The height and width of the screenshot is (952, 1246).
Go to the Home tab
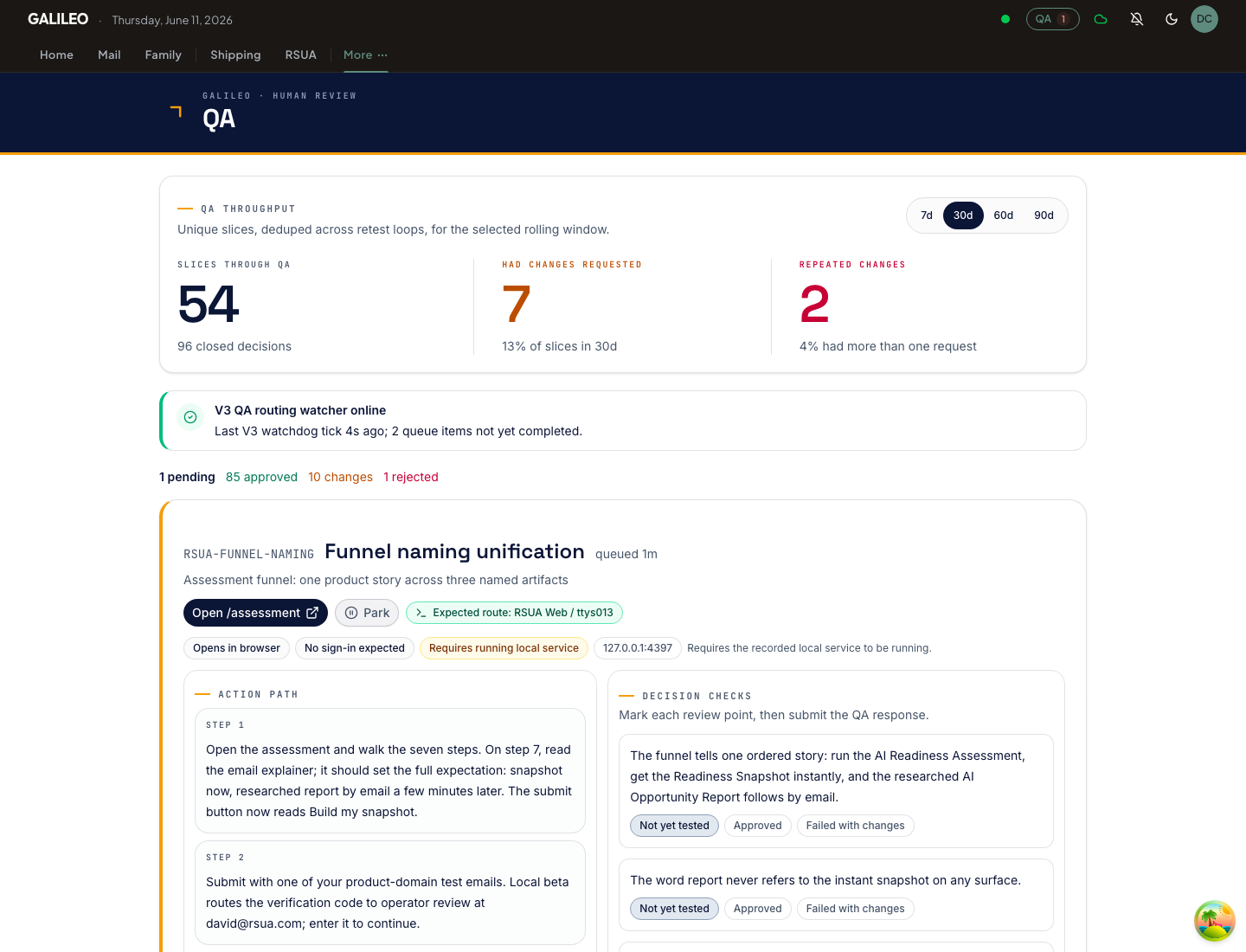click(56, 55)
